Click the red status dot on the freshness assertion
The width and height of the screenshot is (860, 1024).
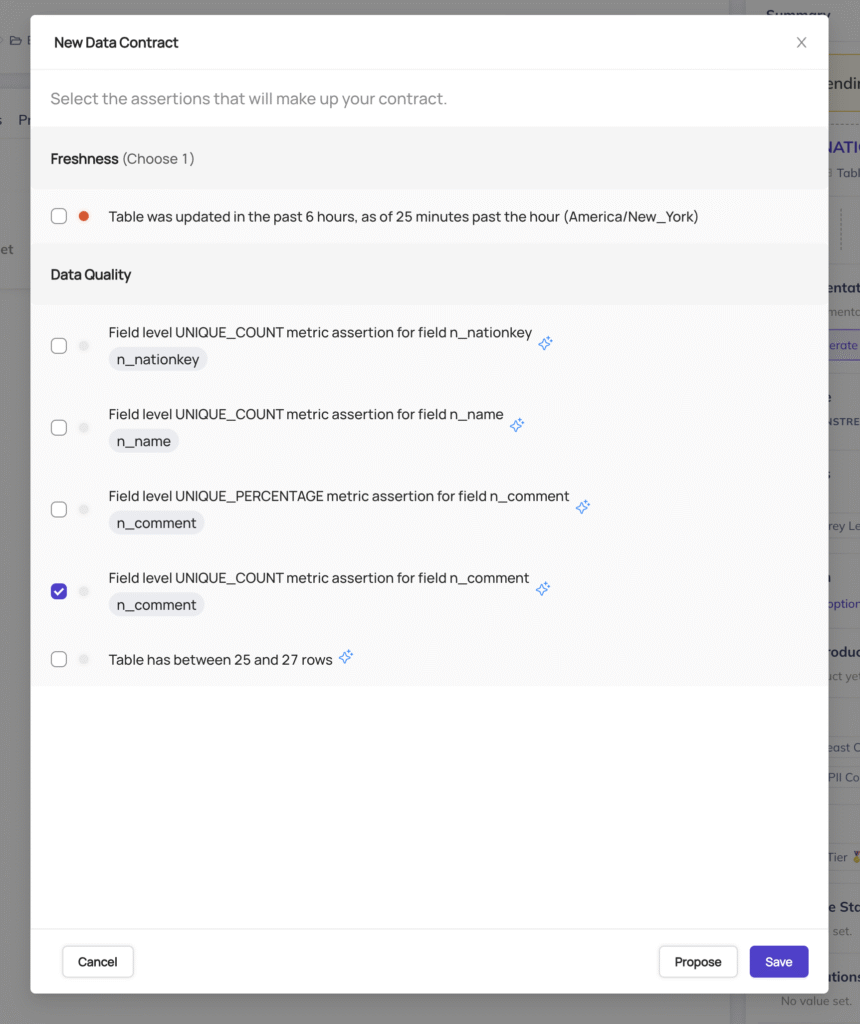pos(84,214)
